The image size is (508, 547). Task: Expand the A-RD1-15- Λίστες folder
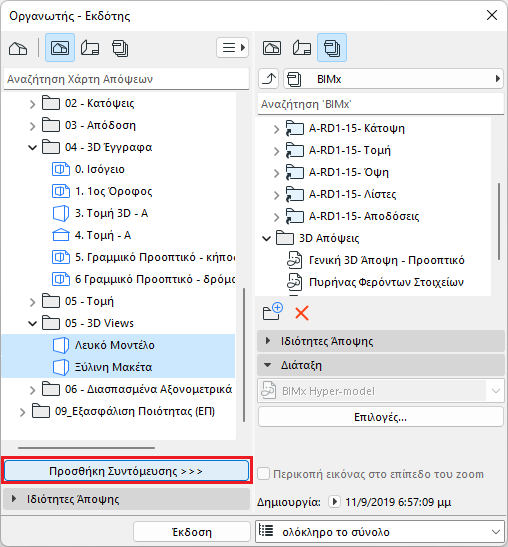point(276,195)
